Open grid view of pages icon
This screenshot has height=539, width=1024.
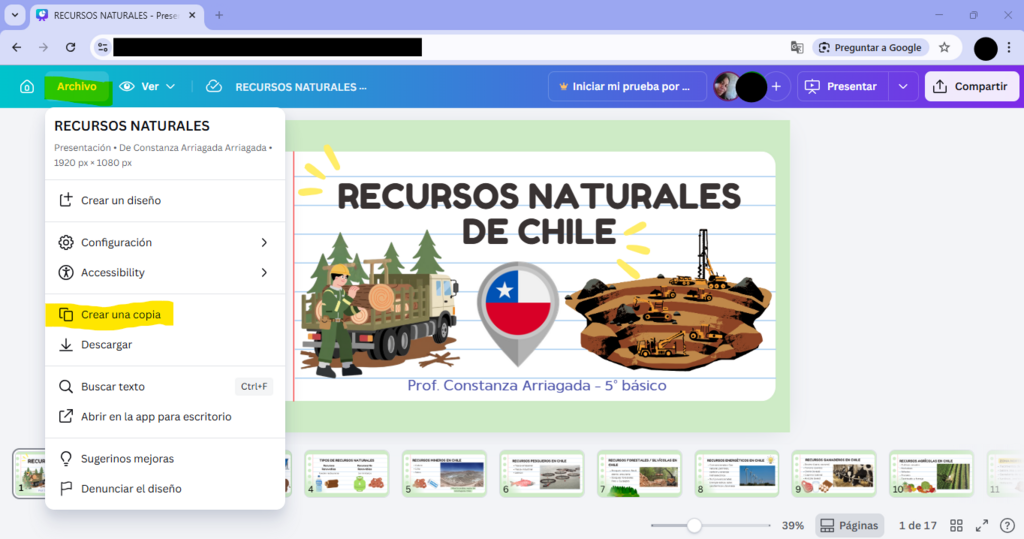pyautogui.click(x=956, y=525)
